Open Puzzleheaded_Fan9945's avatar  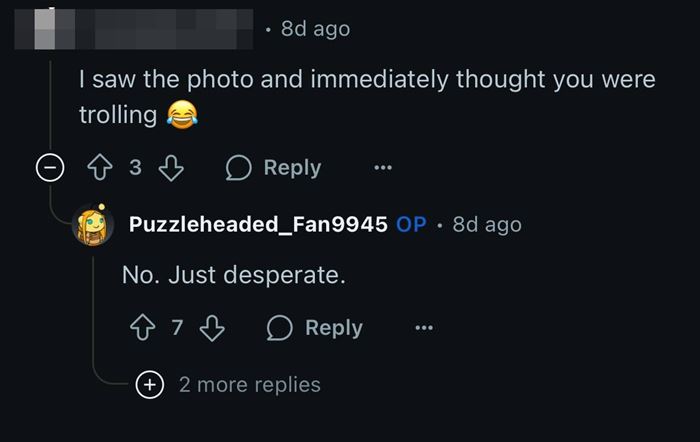pyautogui.click(x=93, y=225)
